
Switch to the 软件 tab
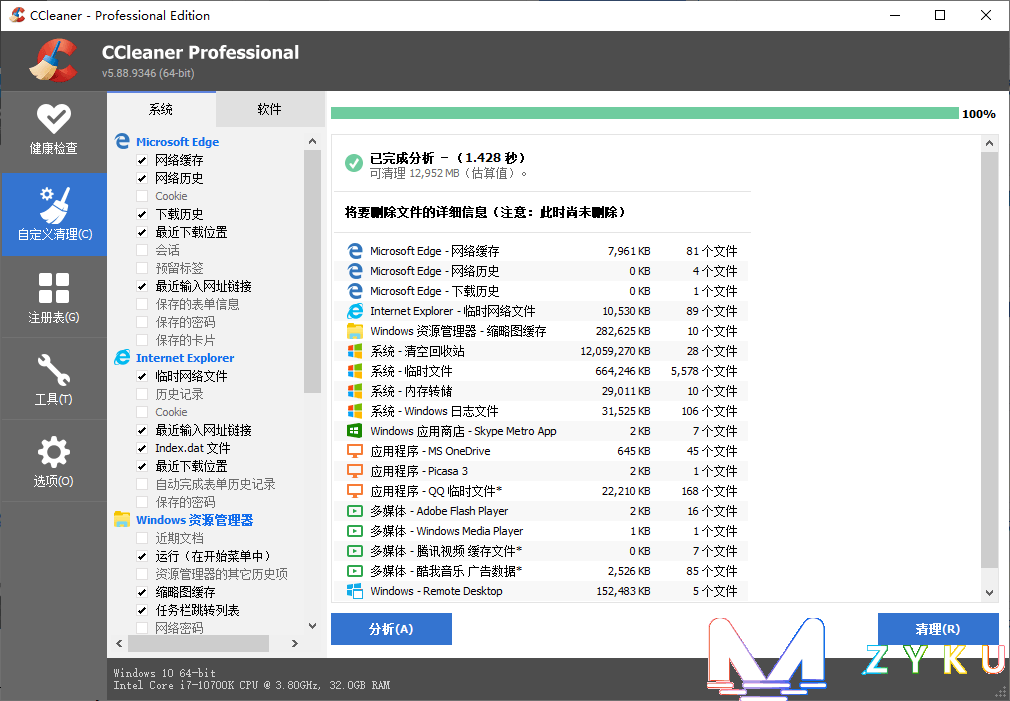click(269, 109)
